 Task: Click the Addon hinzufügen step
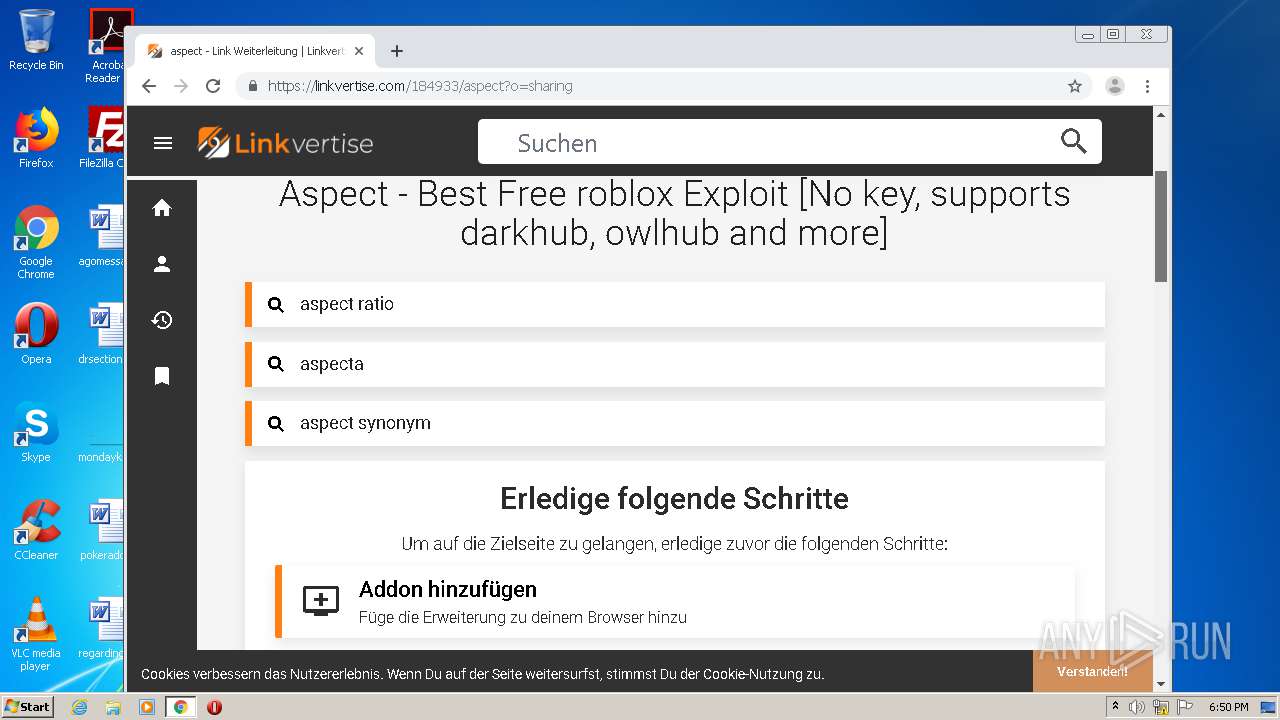coord(675,602)
